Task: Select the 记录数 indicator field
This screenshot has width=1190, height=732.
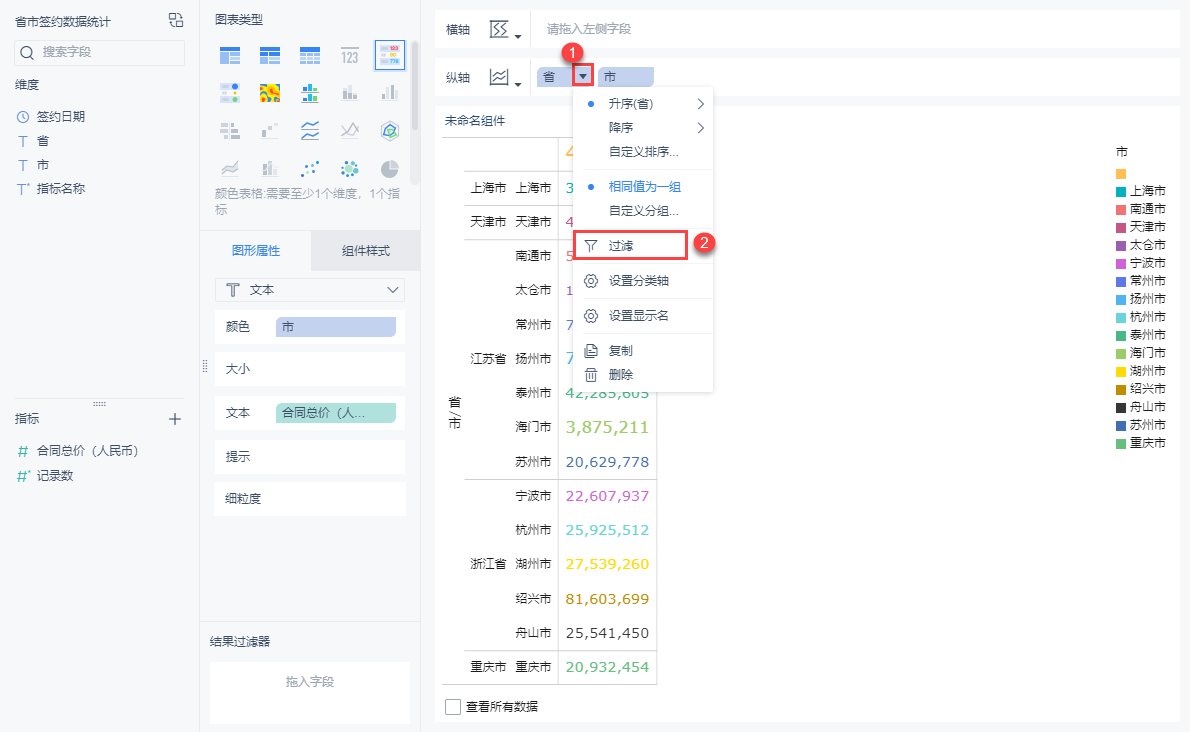Action: 55,476
